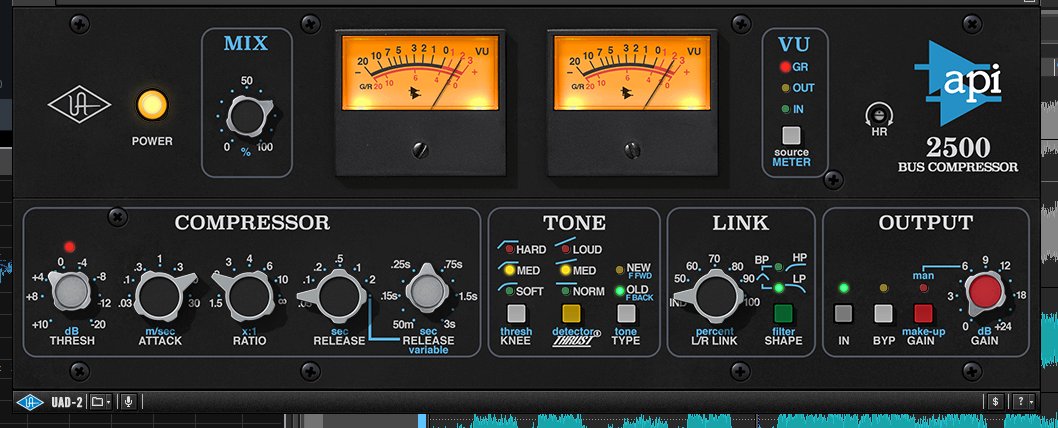Click the left VU meter adjustment screw
Image resolution: width=1058 pixels, height=428 pixels.
click(x=420, y=150)
